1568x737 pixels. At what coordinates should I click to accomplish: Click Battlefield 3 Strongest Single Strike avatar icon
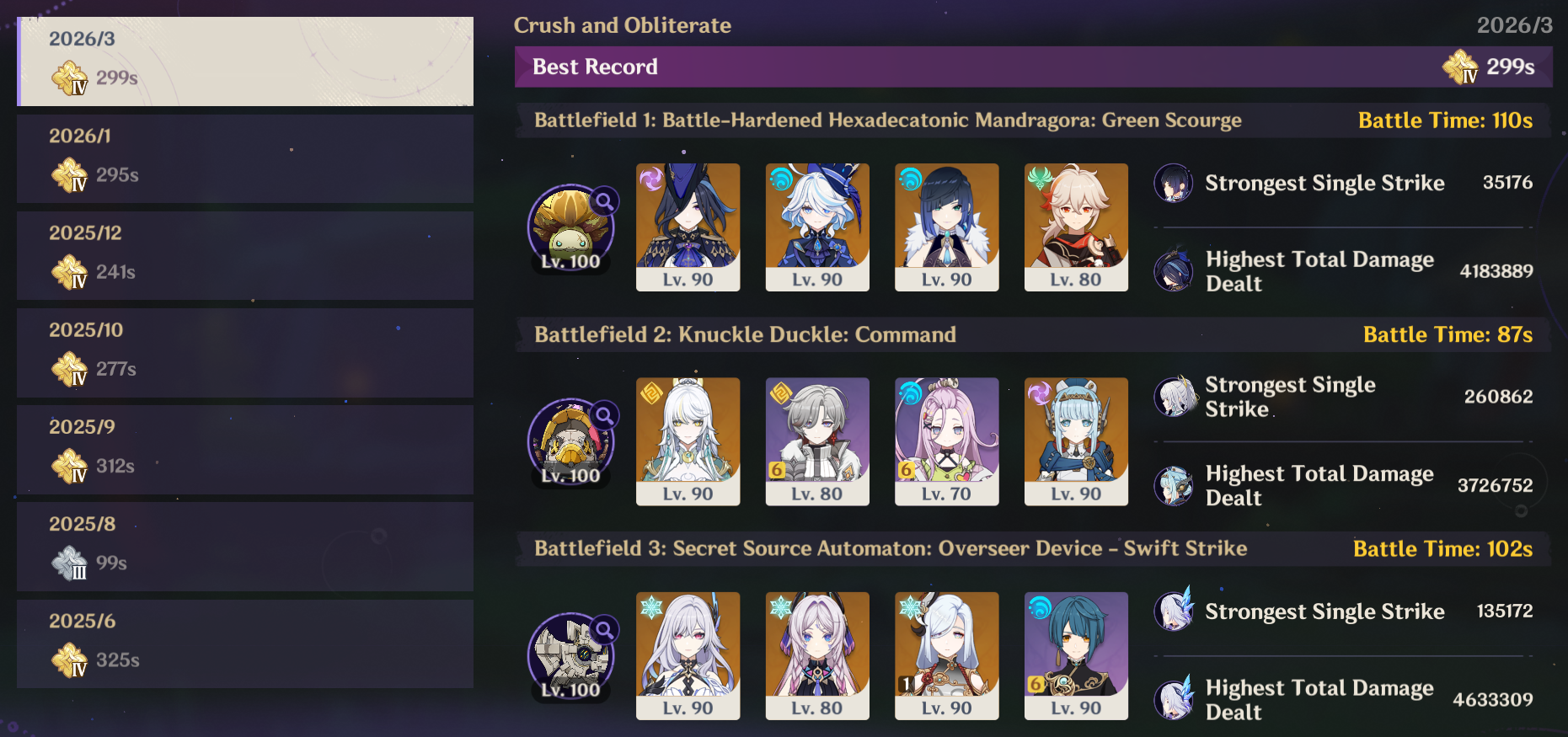coord(1174,610)
